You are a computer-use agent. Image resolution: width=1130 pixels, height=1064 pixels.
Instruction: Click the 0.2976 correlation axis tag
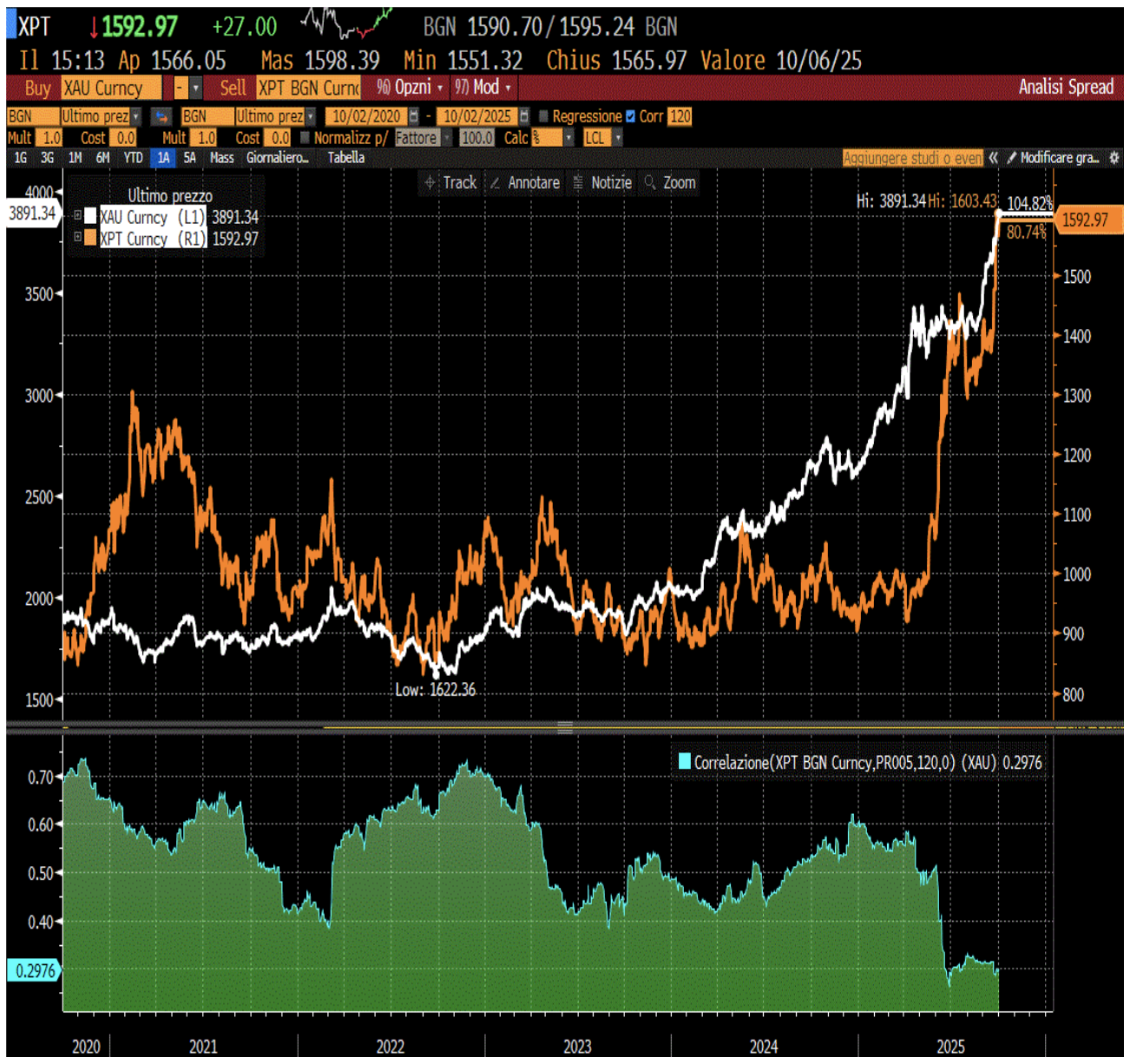click(33, 970)
